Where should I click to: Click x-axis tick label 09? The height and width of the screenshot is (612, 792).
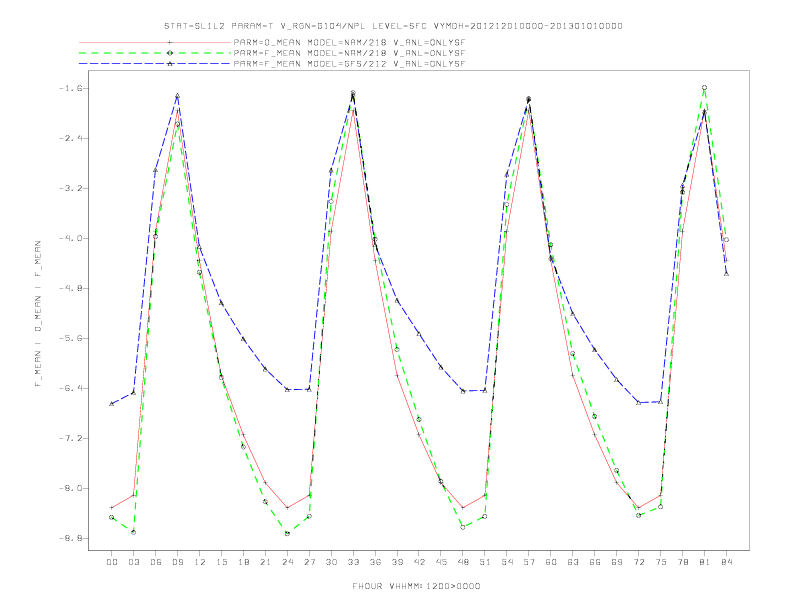coord(177,562)
